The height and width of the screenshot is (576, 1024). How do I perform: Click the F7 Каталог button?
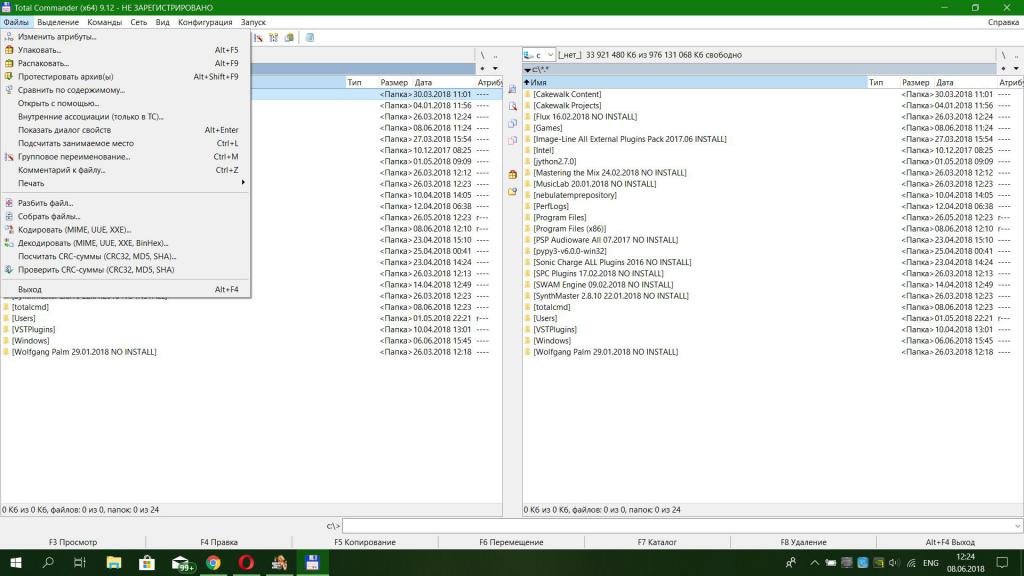(657, 542)
